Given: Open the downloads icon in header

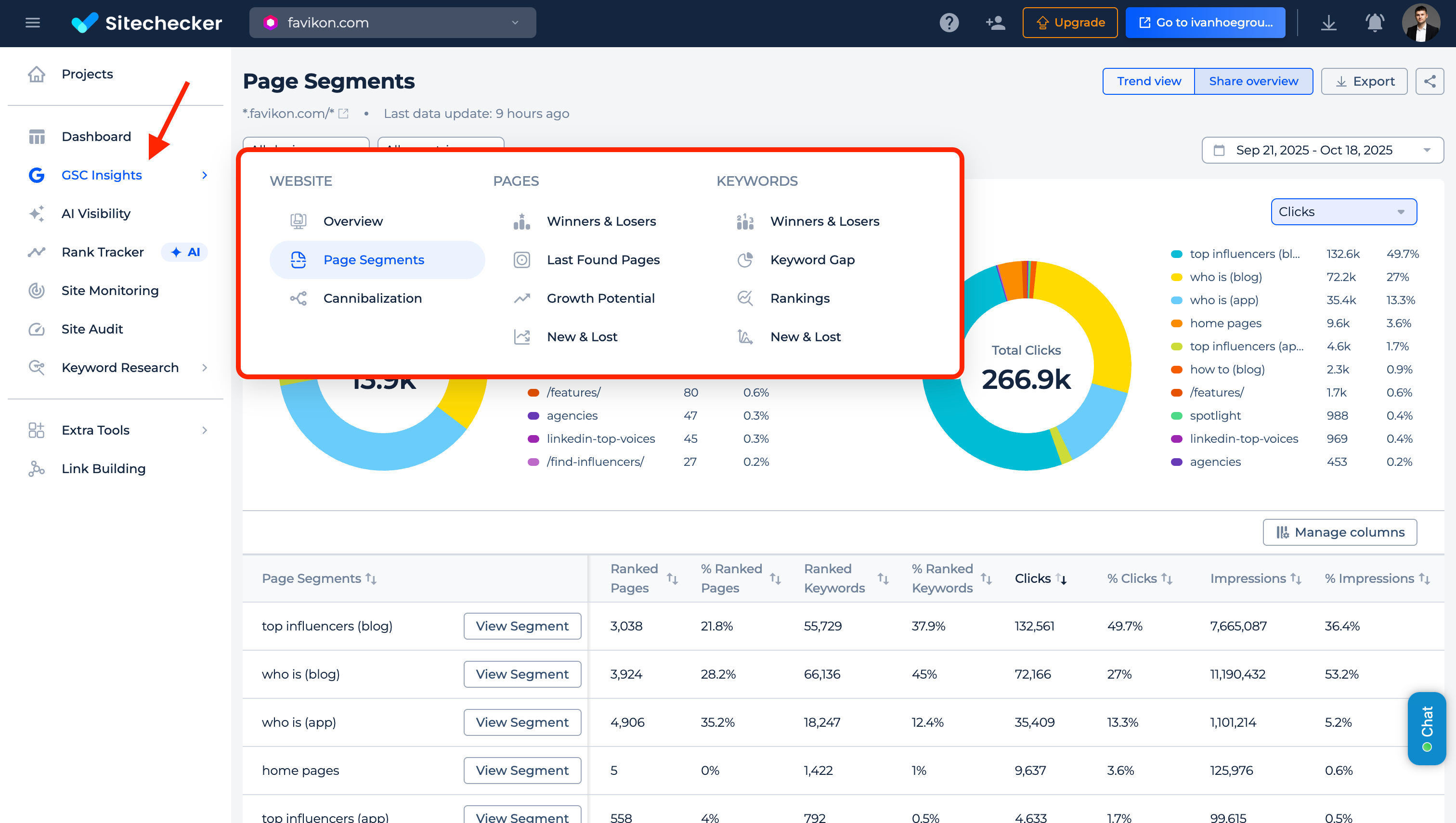Looking at the screenshot, I should 1329,23.
